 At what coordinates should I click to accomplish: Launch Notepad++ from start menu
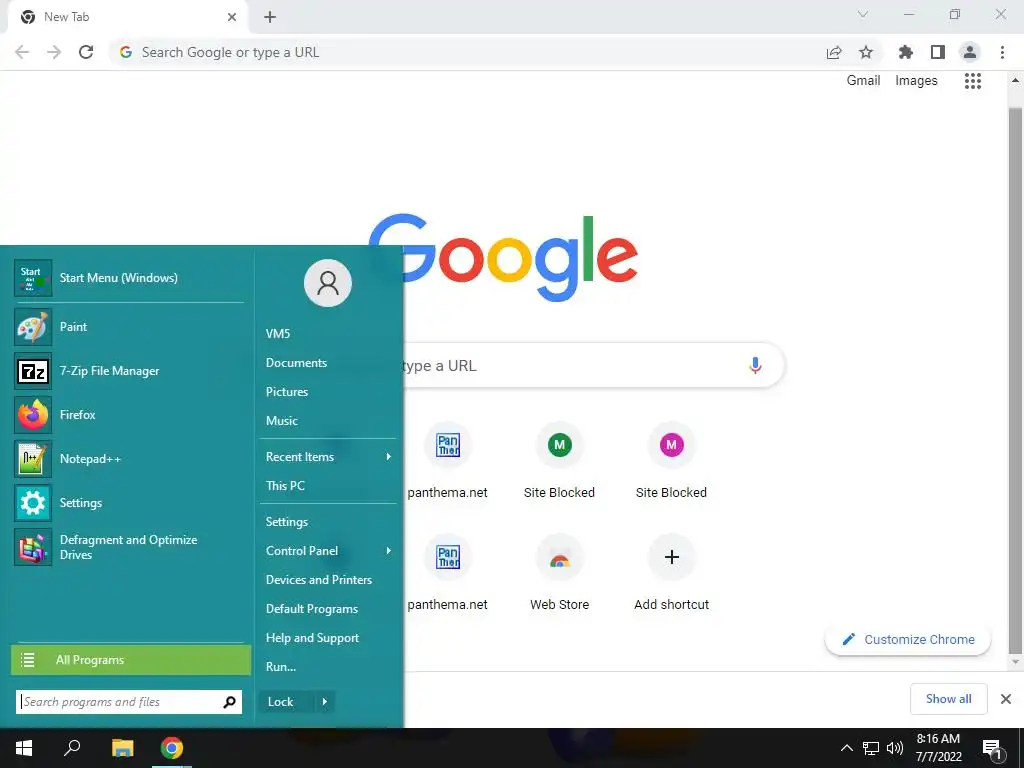129,458
